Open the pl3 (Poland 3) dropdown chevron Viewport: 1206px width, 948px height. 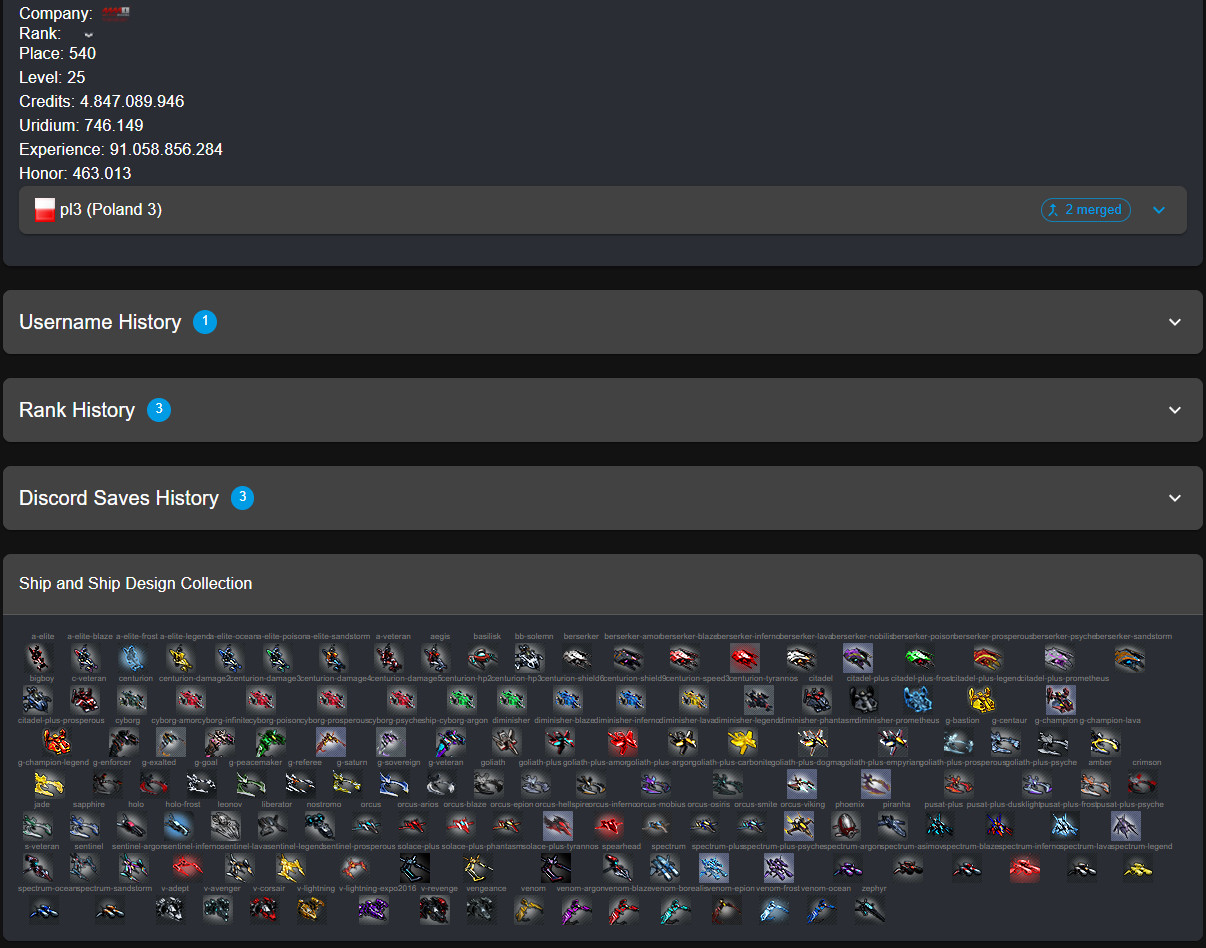[1159, 210]
